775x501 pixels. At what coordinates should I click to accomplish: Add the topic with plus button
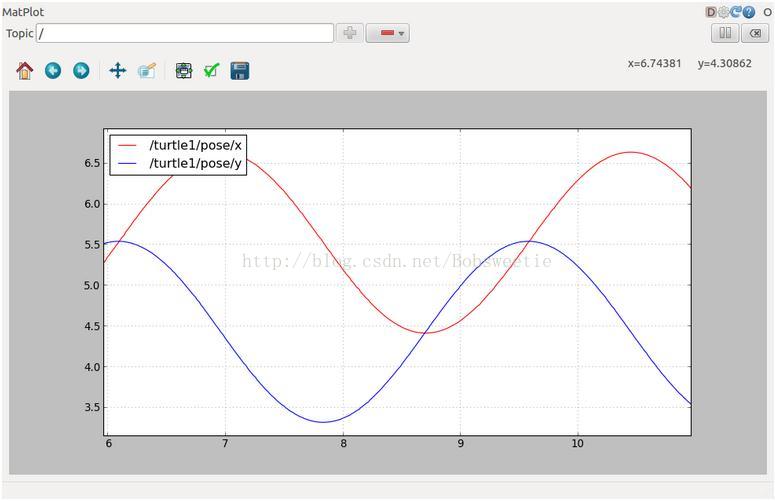pos(350,33)
